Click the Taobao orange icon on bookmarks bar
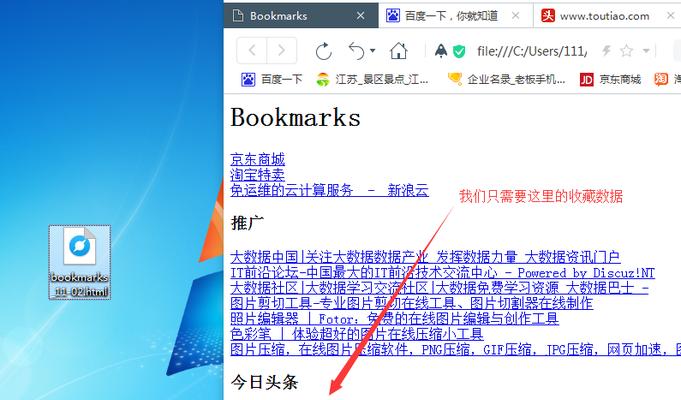This screenshot has height=400, width=681. coord(661,79)
